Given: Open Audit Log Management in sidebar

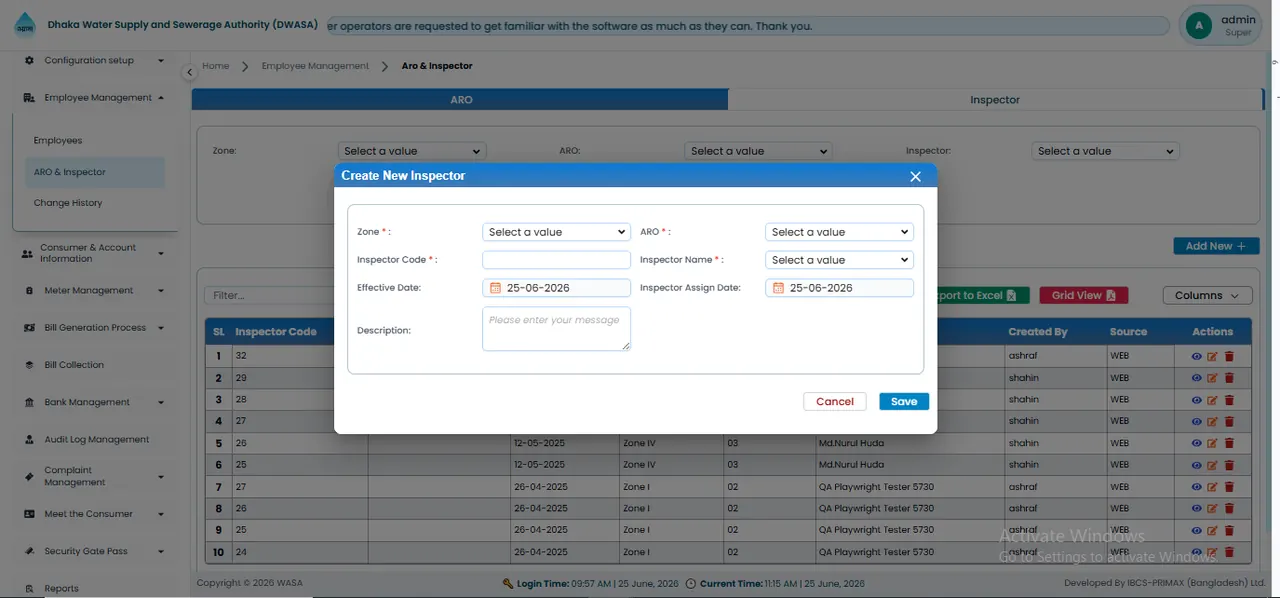Looking at the screenshot, I should [96, 440].
